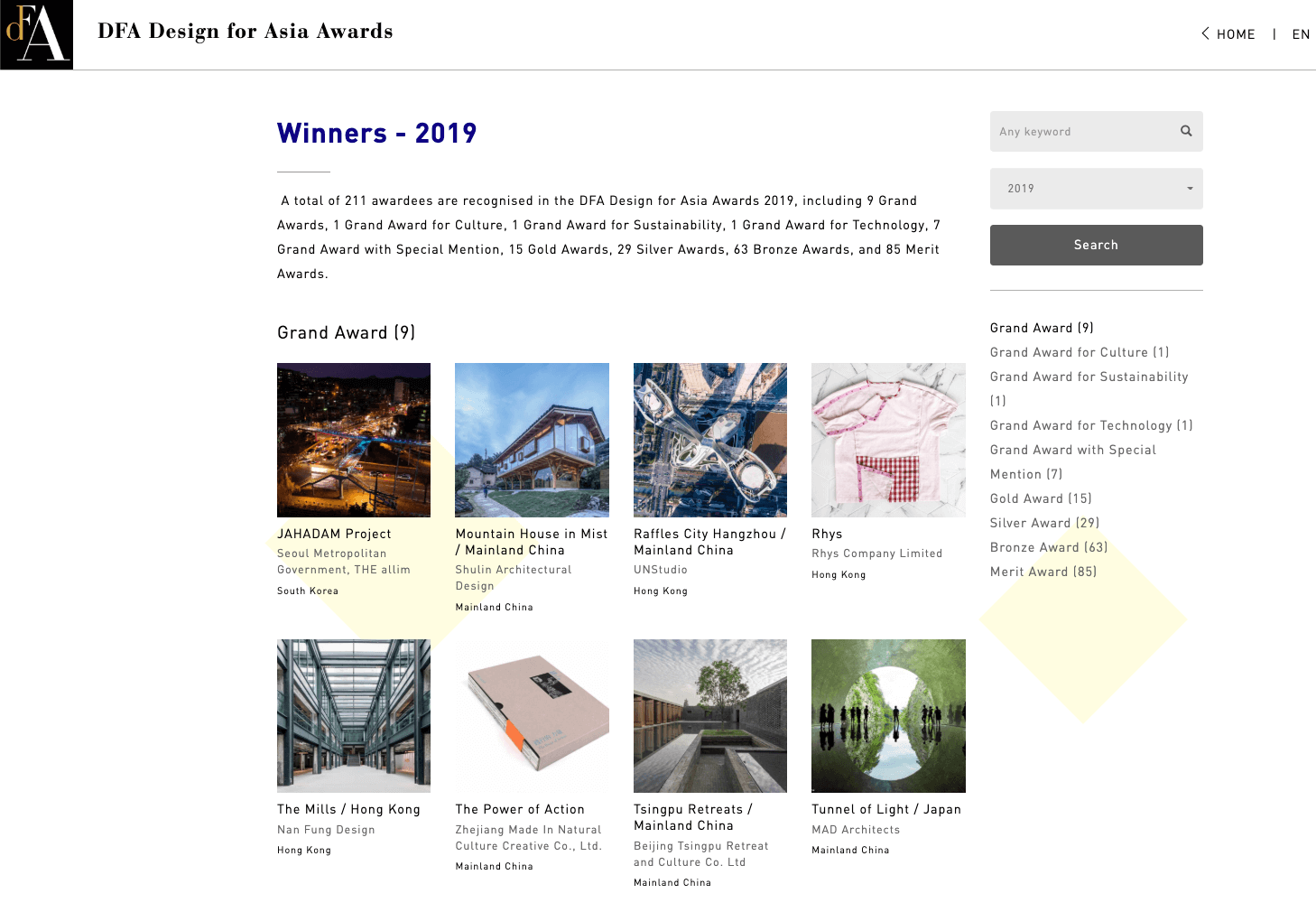Switch language via EN link

pos(1301,34)
